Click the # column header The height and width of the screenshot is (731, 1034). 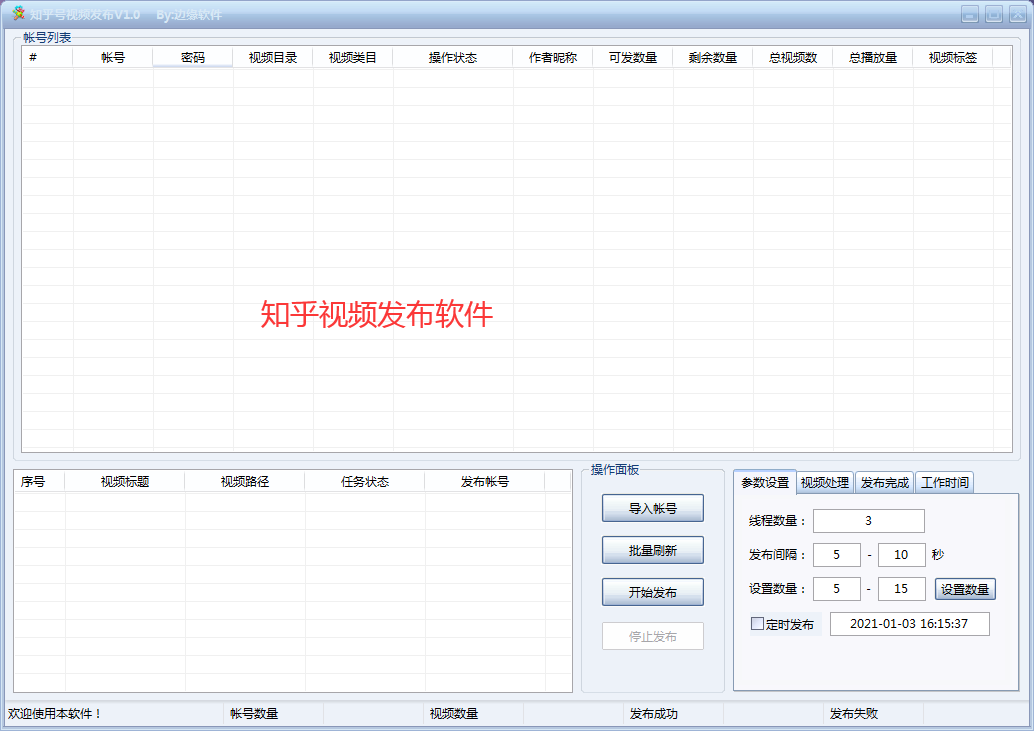point(47,57)
